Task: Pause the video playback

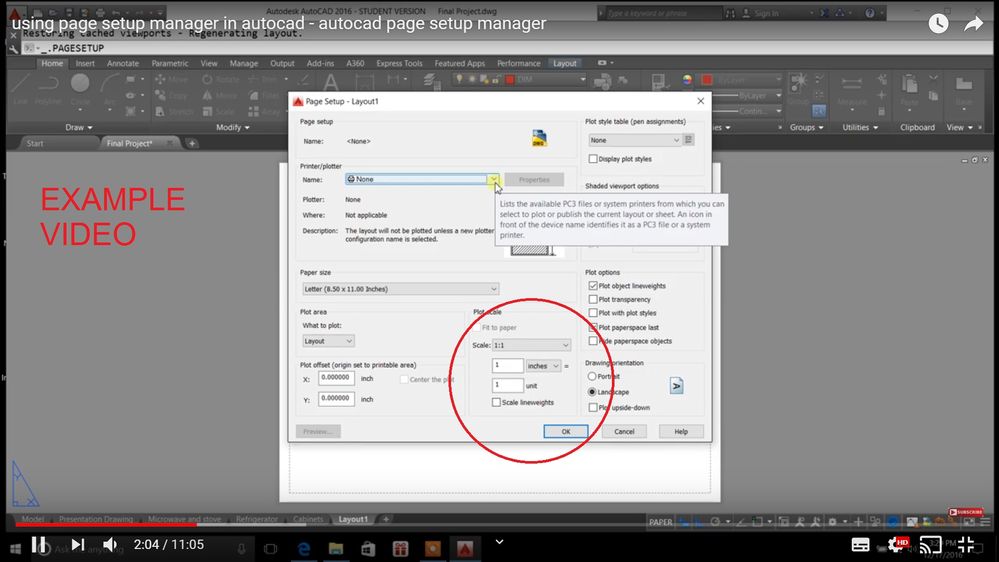Action: [x=39, y=545]
